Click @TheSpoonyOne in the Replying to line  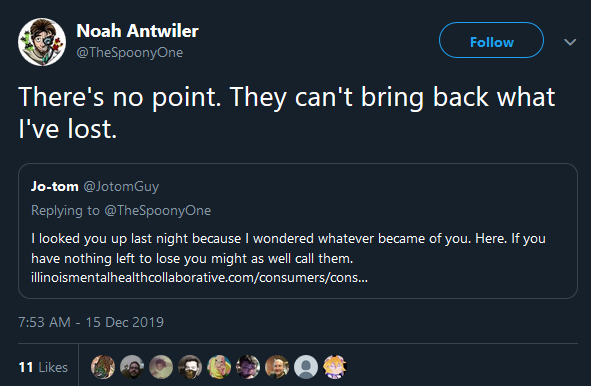click(158, 210)
